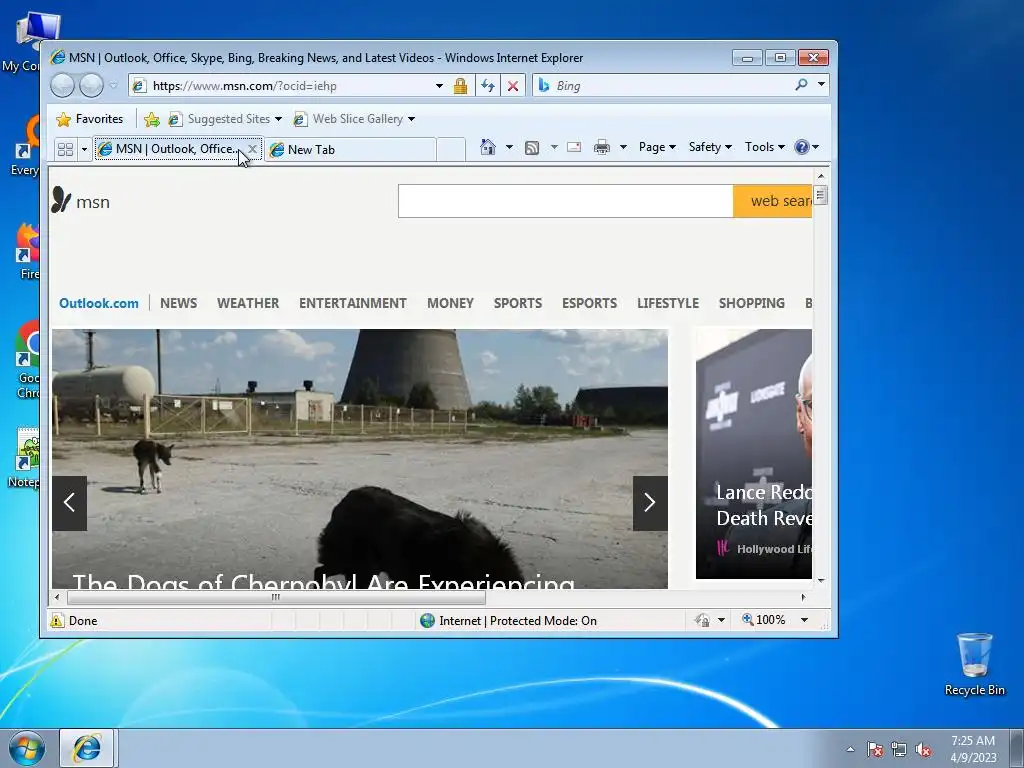Open the SPORTS section
Image resolution: width=1024 pixels, height=768 pixels.
coord(518,303)
